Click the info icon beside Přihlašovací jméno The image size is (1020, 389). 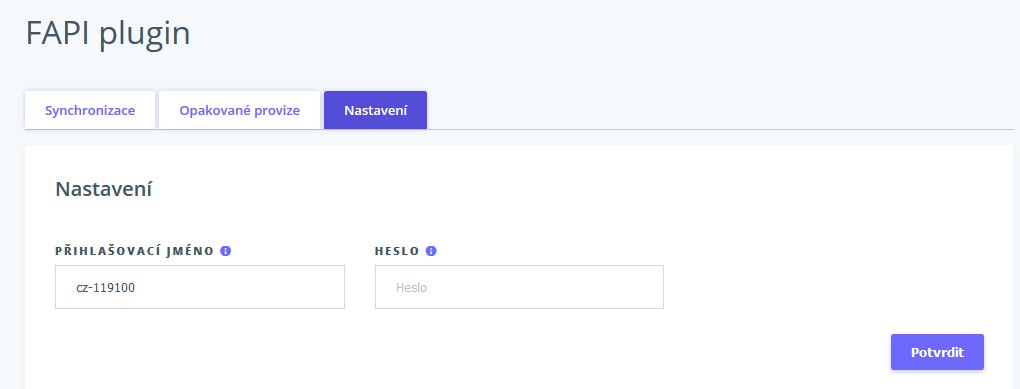point(226,251)
